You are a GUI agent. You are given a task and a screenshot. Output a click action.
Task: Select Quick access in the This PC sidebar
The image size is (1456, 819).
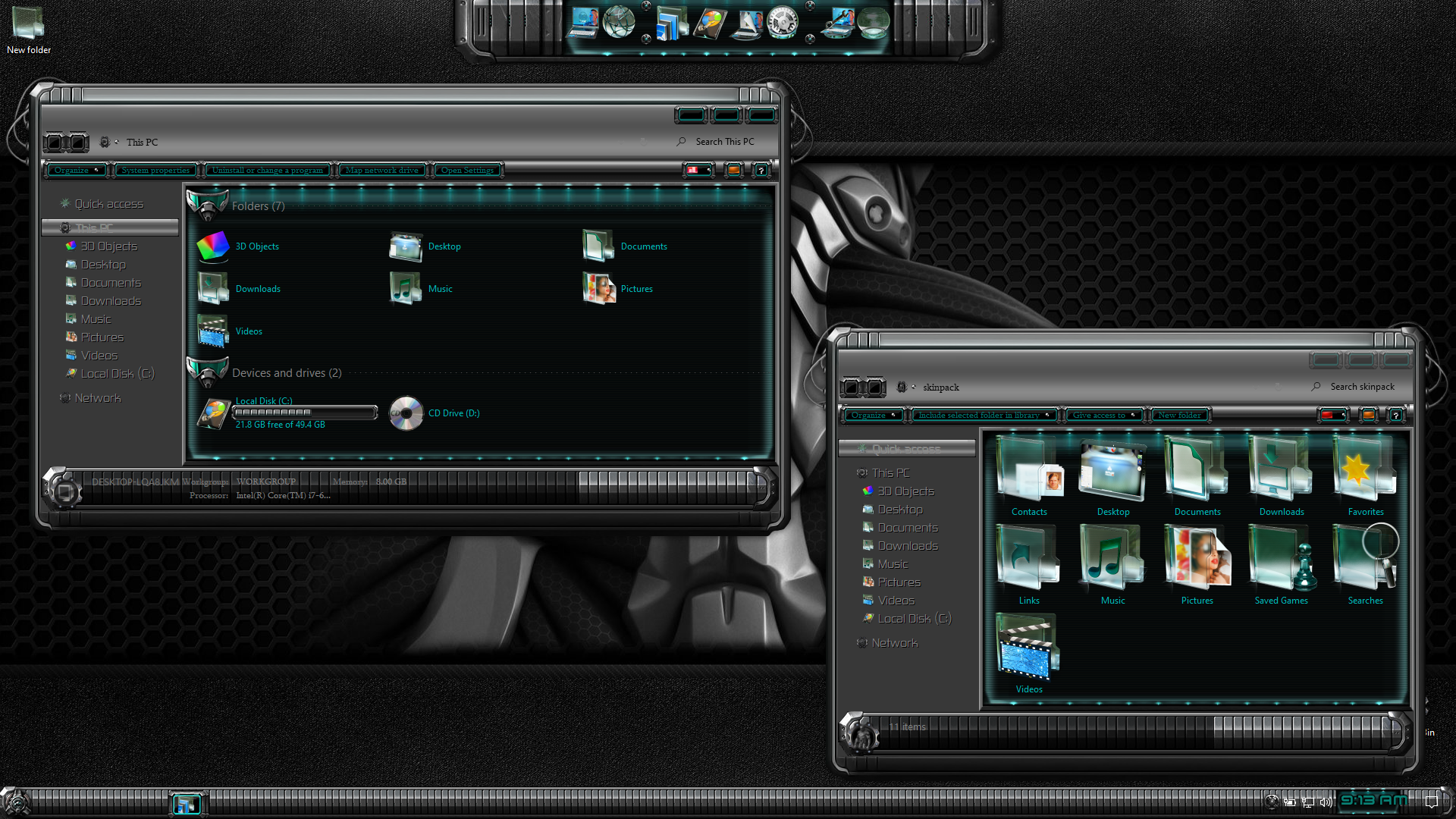tap(109, 204)
